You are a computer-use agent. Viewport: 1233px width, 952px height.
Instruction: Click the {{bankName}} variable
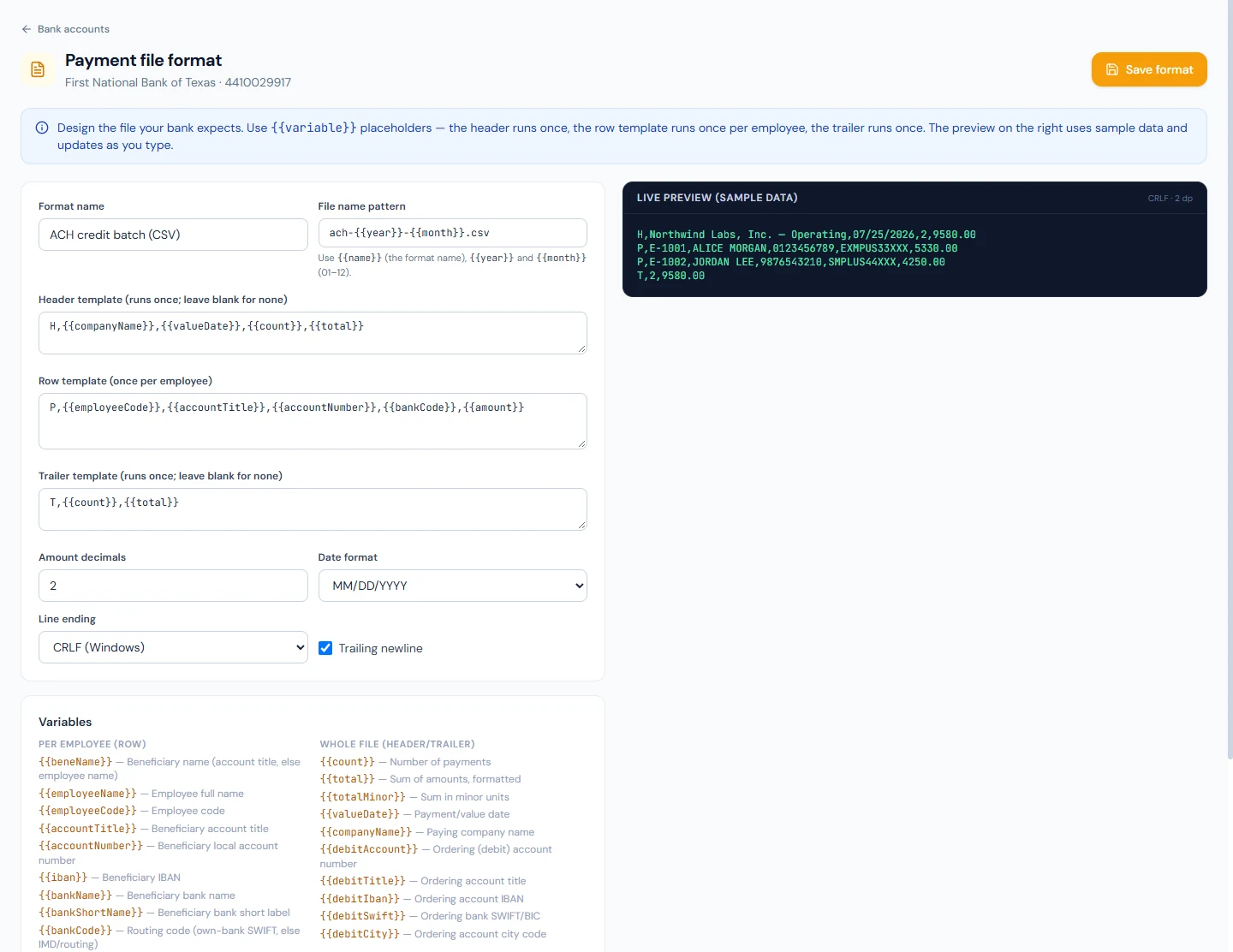[75, 895]
